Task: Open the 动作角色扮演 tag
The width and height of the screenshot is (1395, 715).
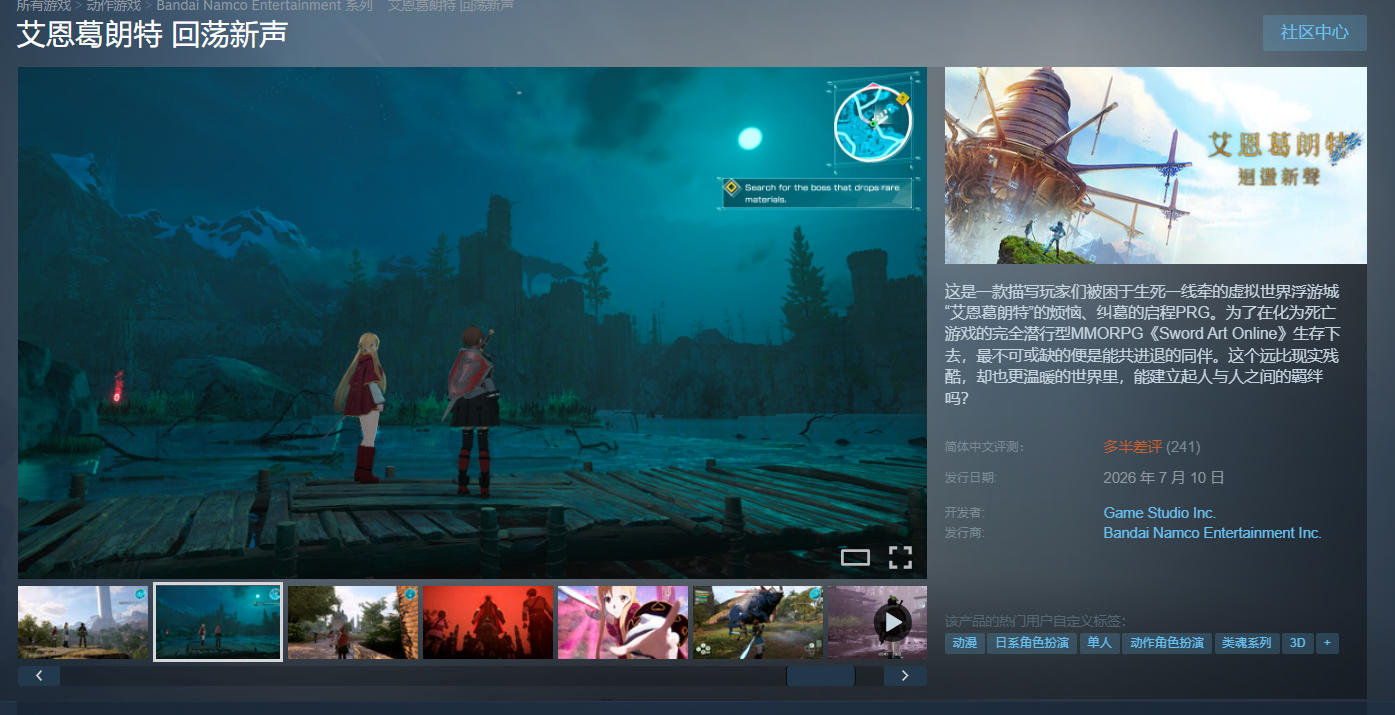Action: [1167, 643]
